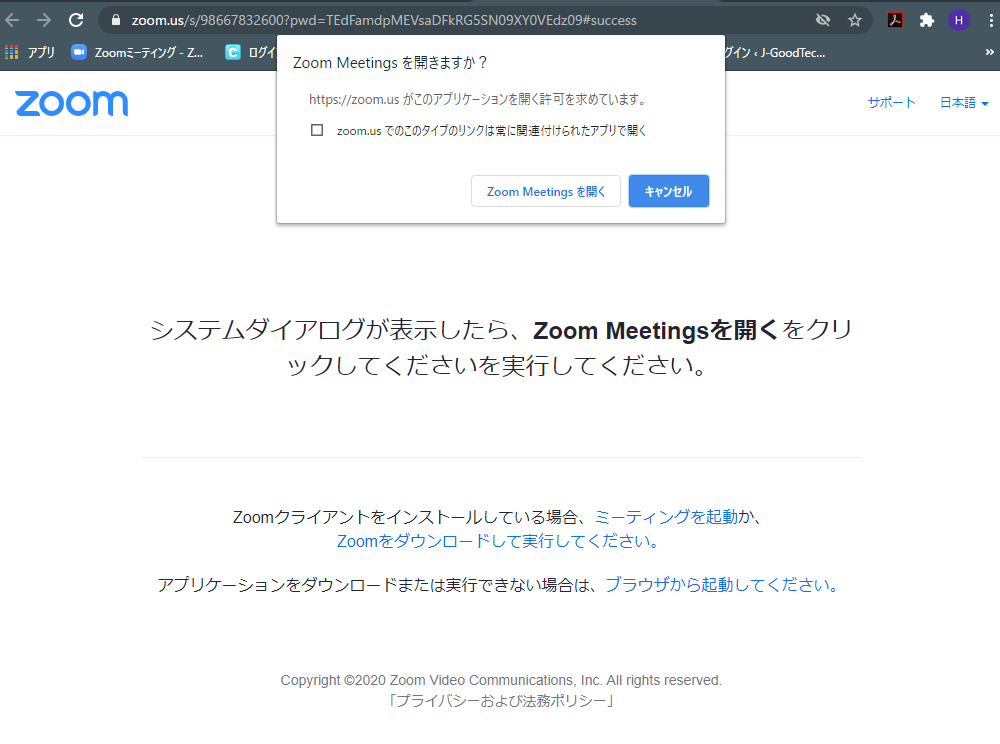Open the Zoomミーティング bookmark
1000x744 pixels.
[x=137, y=52]
